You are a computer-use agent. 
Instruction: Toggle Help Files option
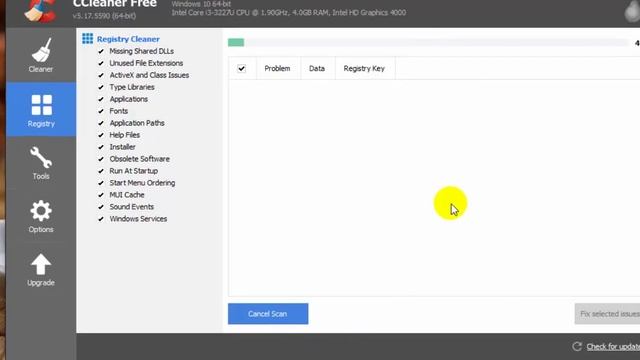101,135
